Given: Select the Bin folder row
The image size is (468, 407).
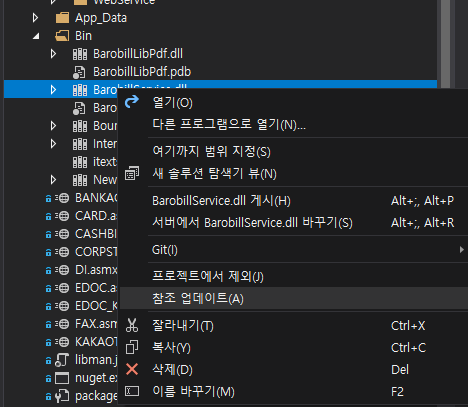Looking at the screenshot, I should point(220,36).
